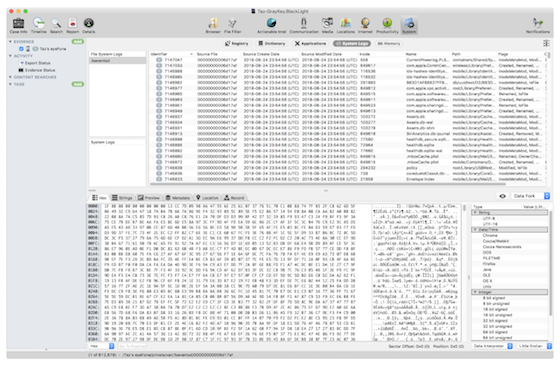560x367 pixels.
Task: Open the Browser view
Action: (x=213, y=26)
